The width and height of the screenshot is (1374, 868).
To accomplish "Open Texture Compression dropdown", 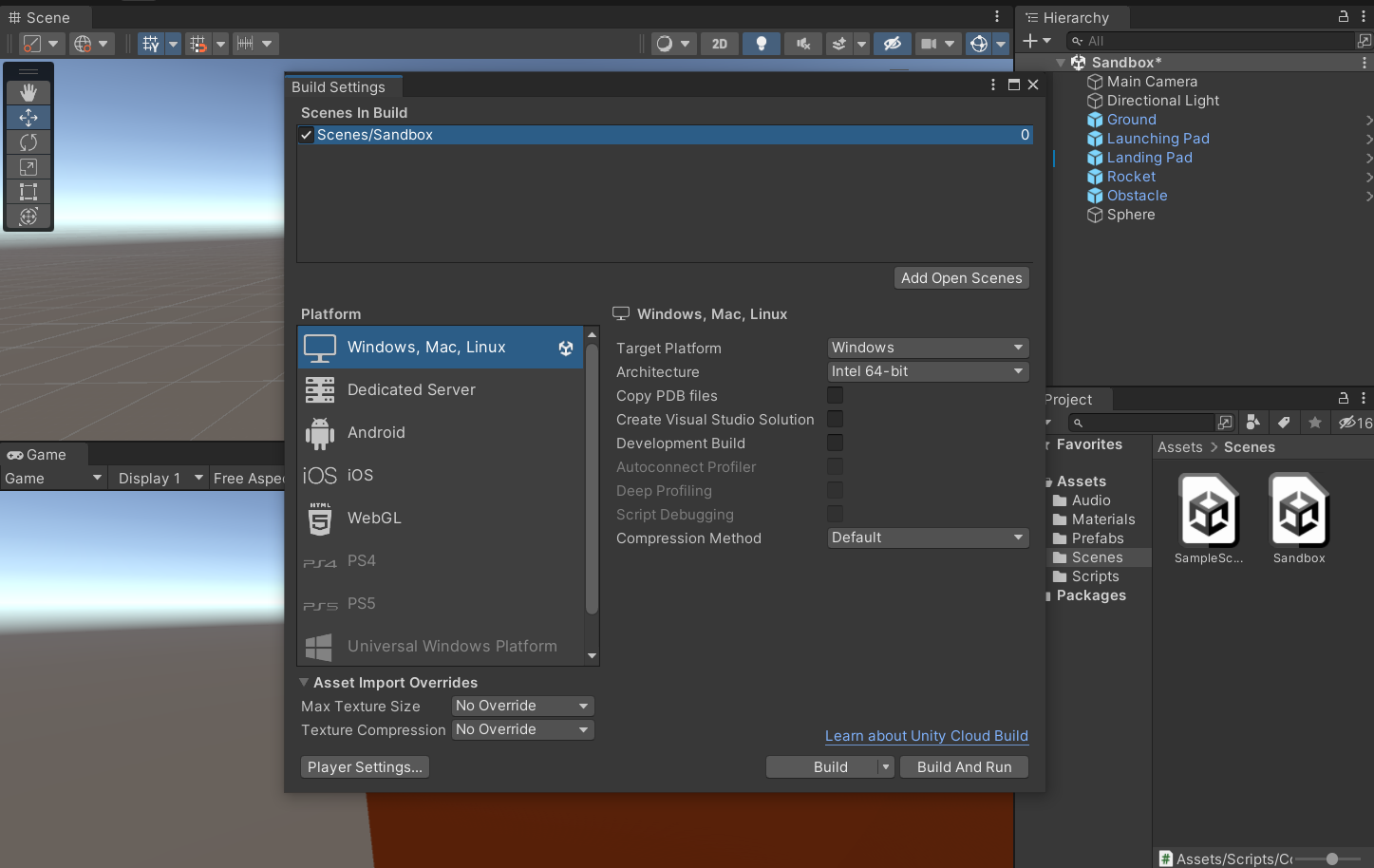I will (522, 729).
